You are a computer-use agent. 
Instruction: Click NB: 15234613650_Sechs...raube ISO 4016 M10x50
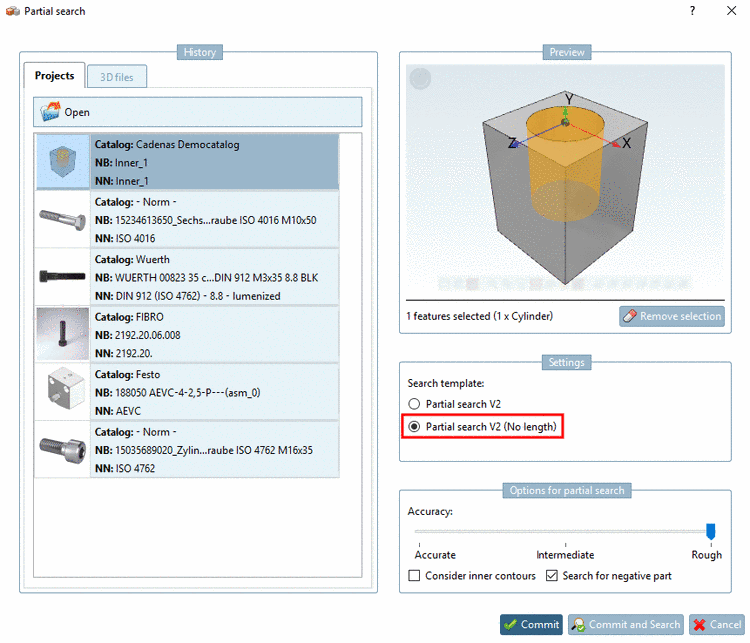click(206, 220)
